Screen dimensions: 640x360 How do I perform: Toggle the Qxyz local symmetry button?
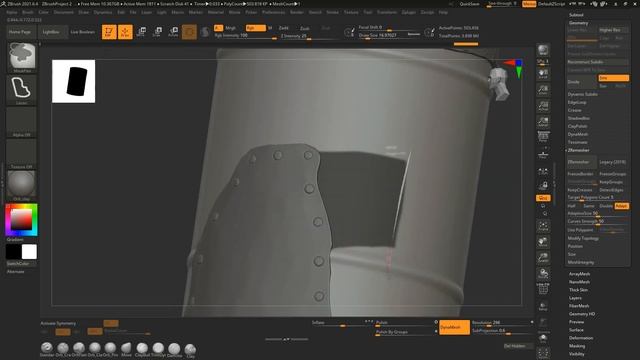click(x=543, y=198)
